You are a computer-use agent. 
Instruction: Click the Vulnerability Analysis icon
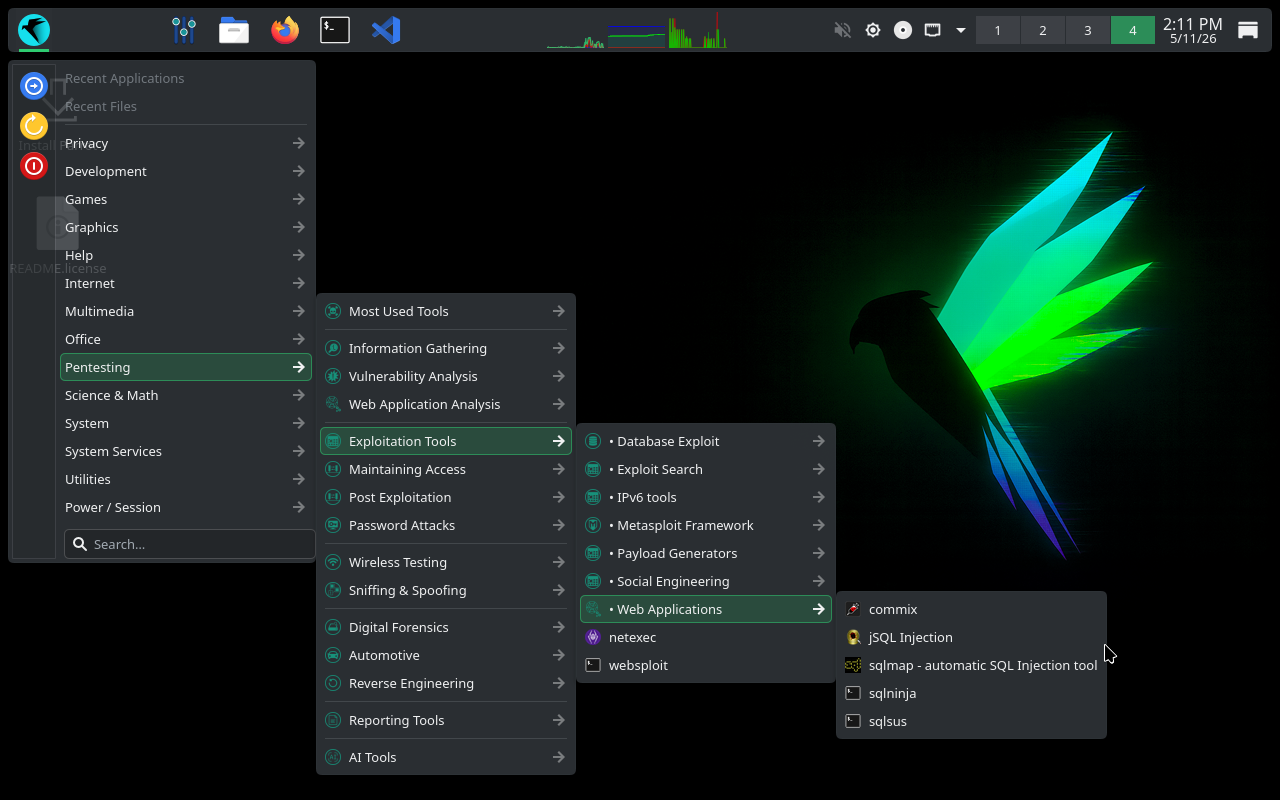(x=333, y=376)
